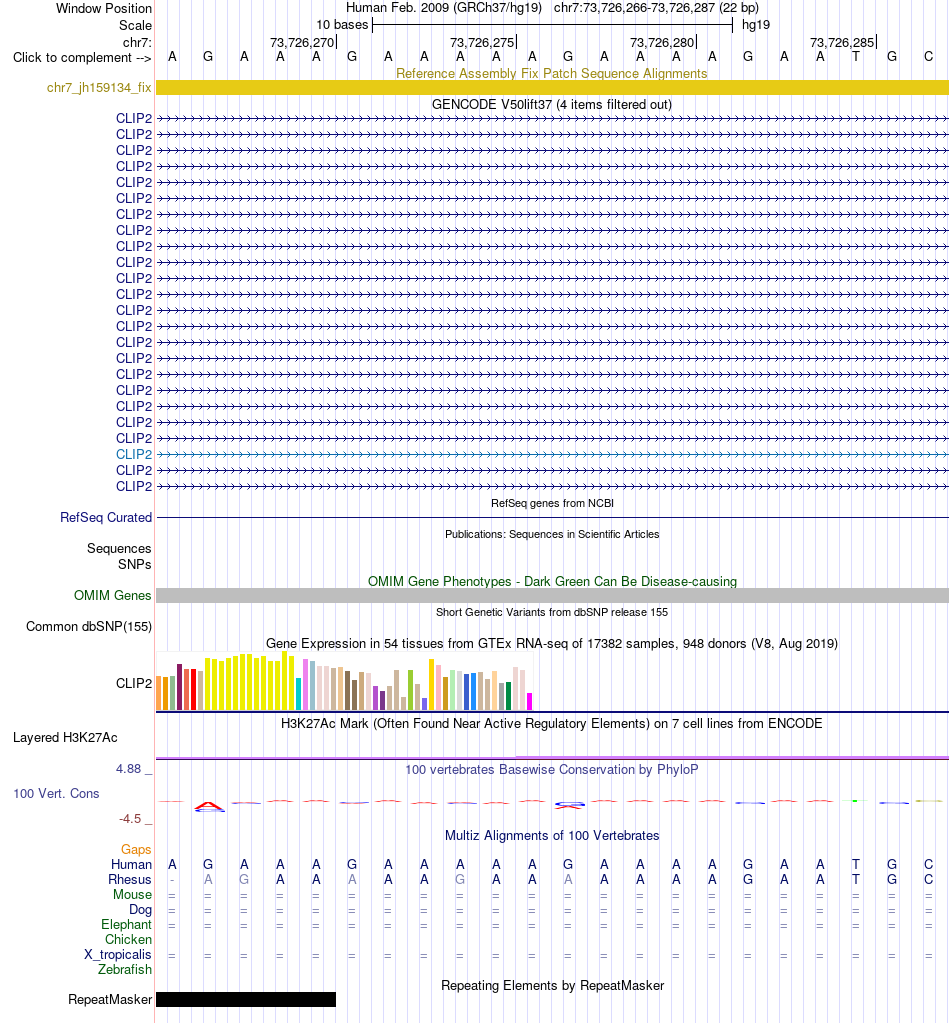Image resolution: width=950 pixels, height=1023 pixels.
Task: Open 'Publications: Sequences in Scientific Articles' title
Action: (552, 534)
